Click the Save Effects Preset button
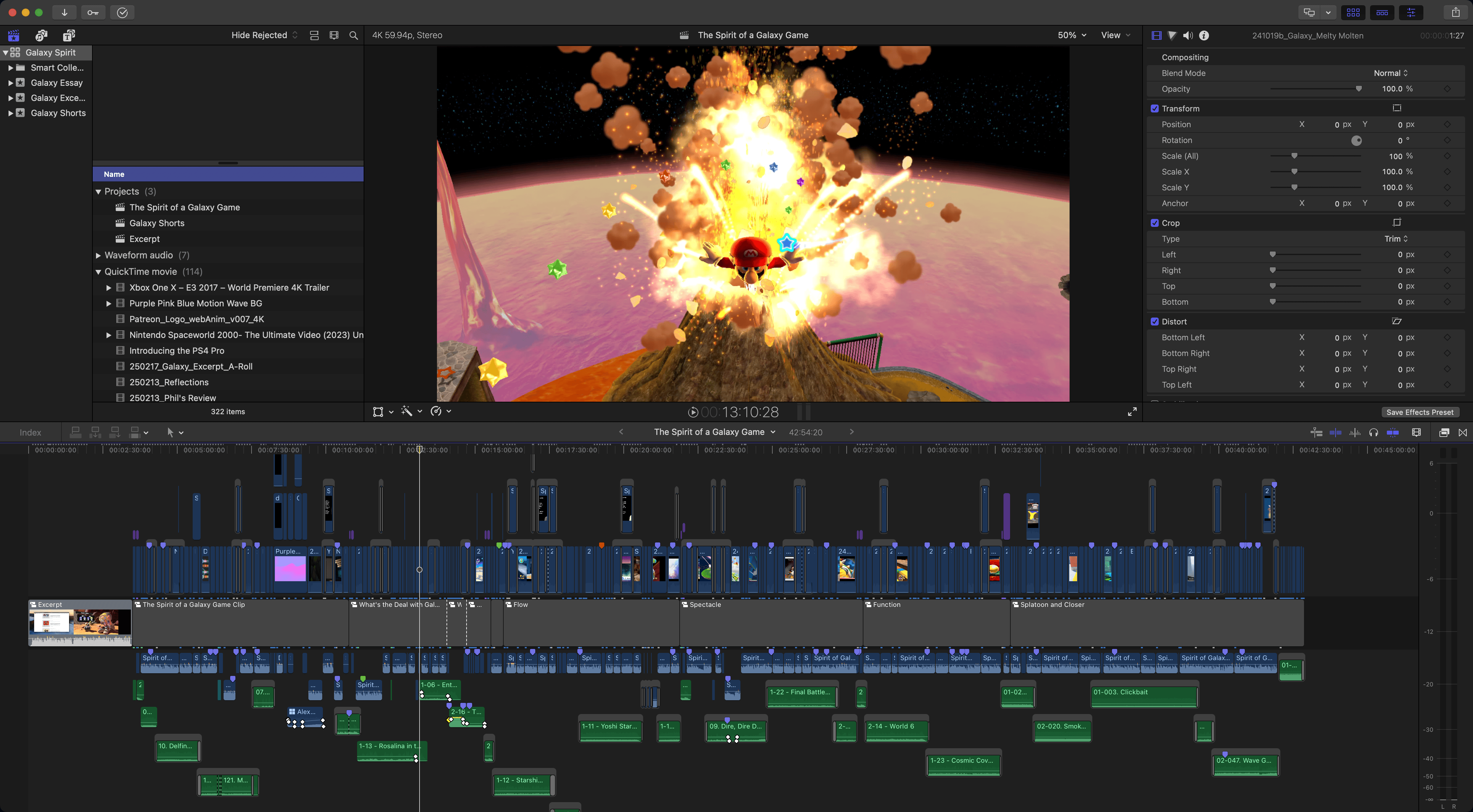The image size is (1473, 812). [x=1420, y=412]
